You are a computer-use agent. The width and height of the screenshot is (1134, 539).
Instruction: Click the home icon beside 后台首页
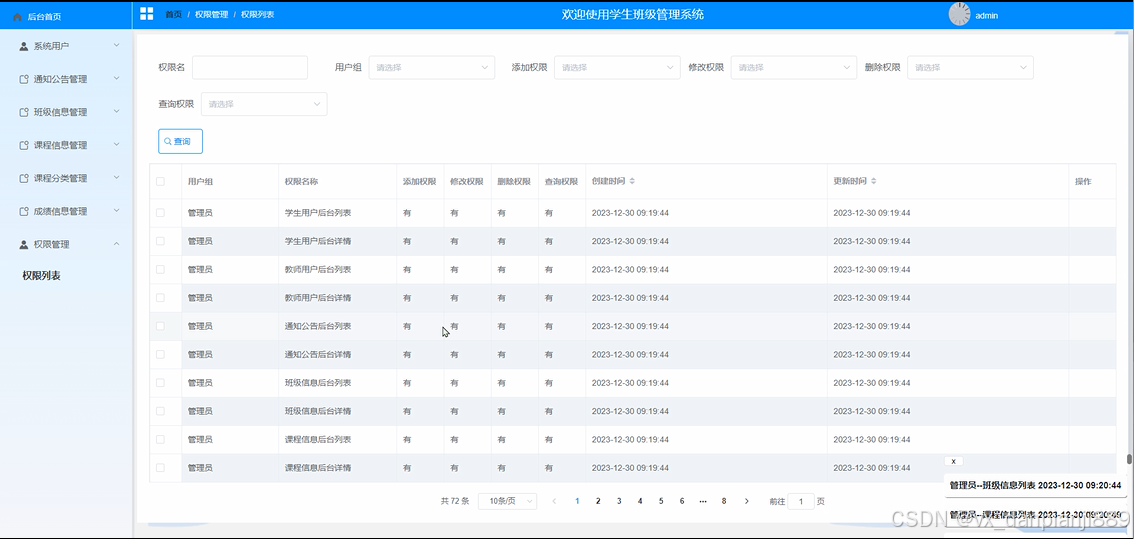click(17, 16)
